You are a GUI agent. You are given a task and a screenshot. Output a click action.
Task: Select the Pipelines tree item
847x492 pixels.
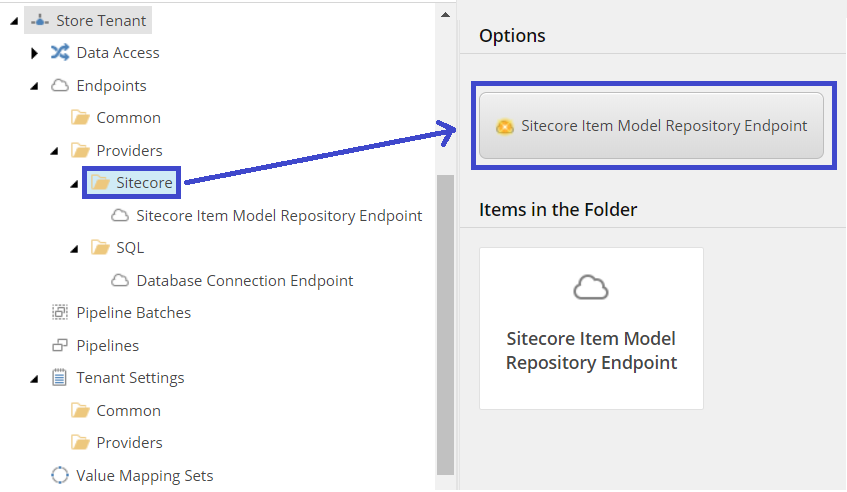pyautogui.click(x=107, y=346)
